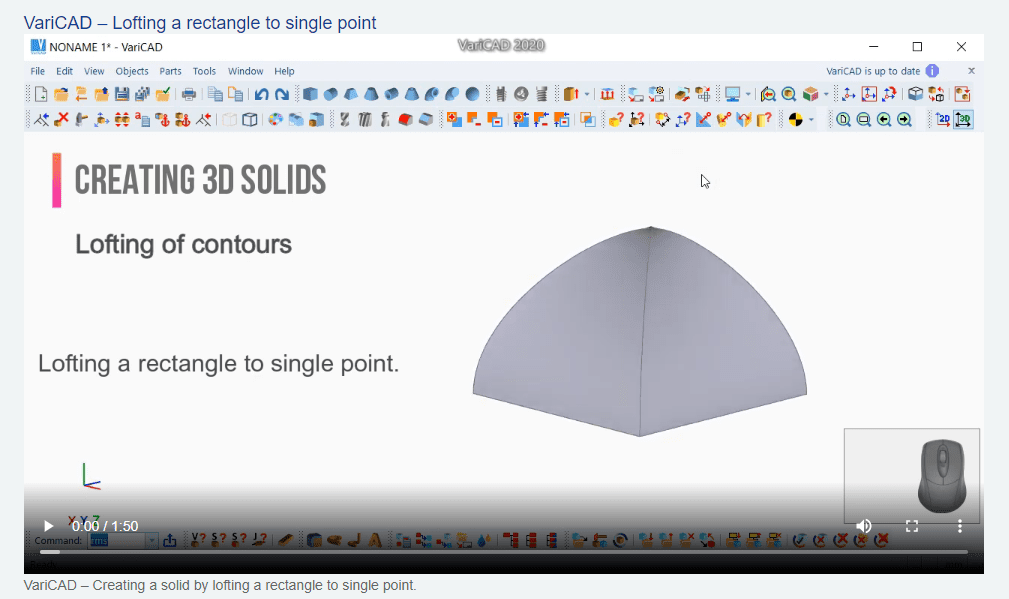1009x599 pixels.
Task: Click the 'VariCAD is up to date' text
Action: 873,71
